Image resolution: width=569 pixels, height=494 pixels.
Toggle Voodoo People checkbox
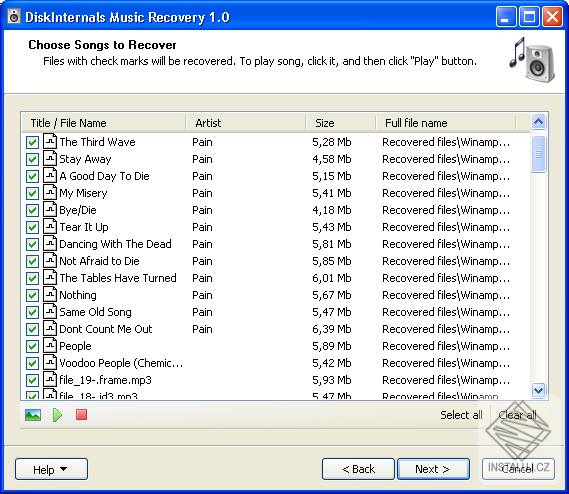(32, 364)
